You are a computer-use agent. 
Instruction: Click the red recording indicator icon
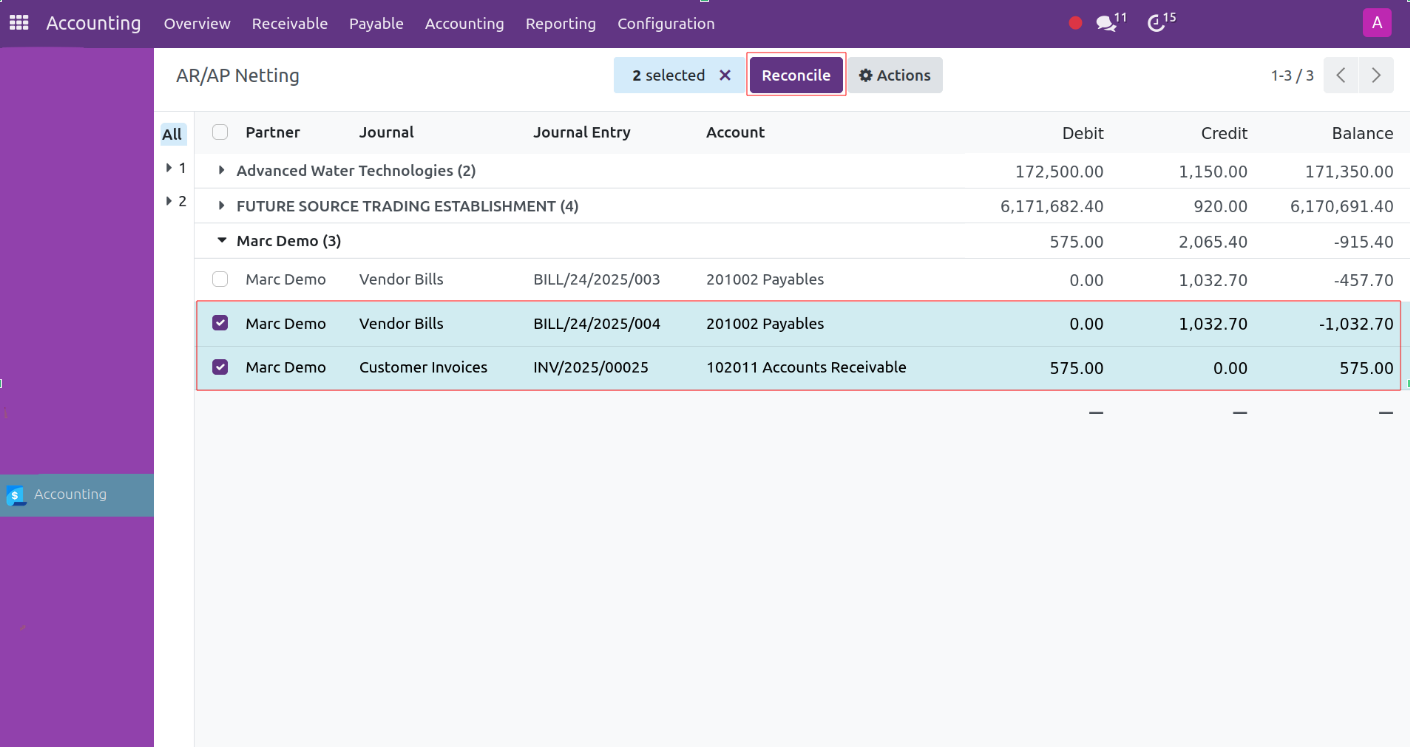1075,23
